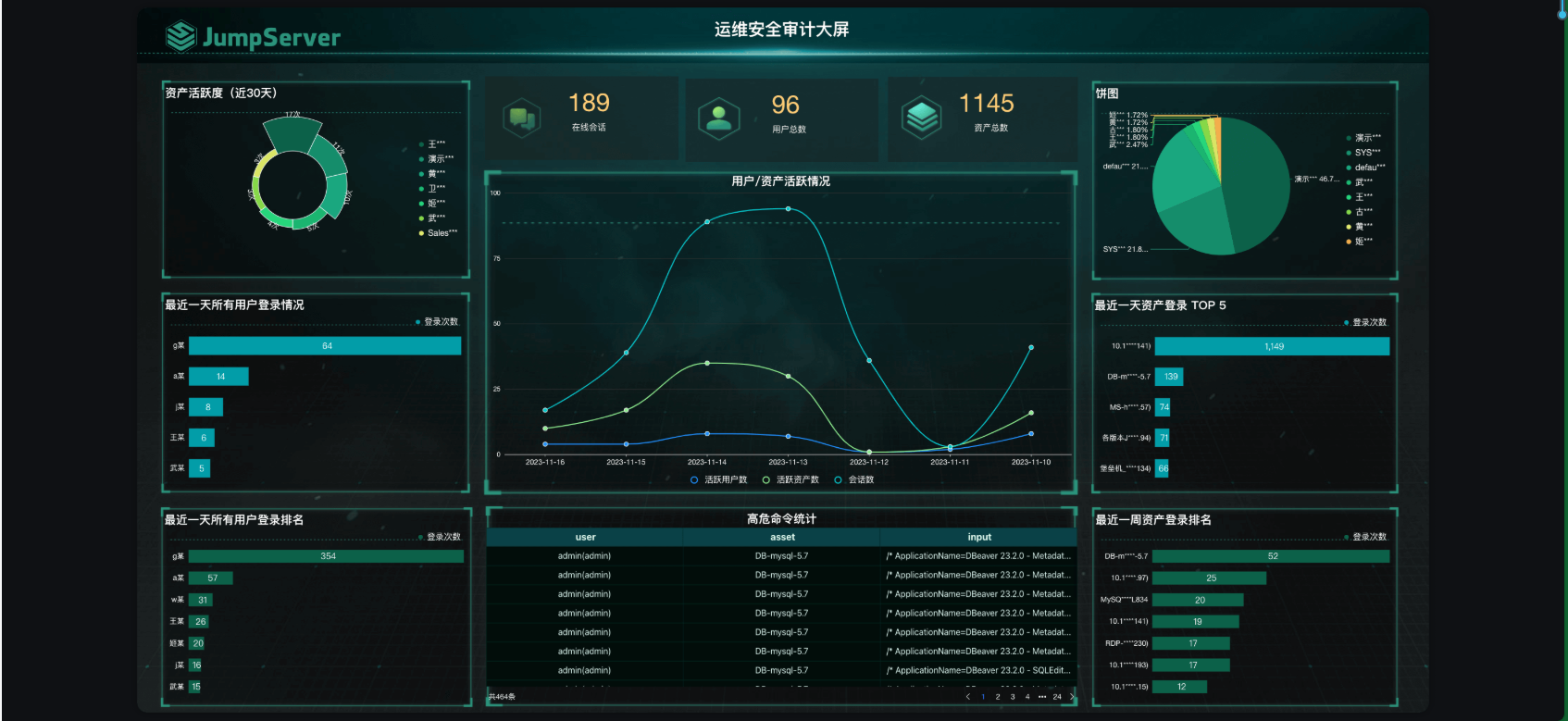The image size is (1568, 721).
Task: Click the SQLEdit command input cell
Action: (x=978, y=670)
